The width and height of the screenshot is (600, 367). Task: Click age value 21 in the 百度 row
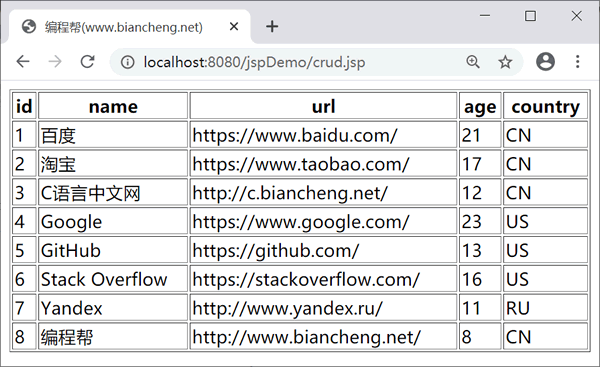pos(480,135)
